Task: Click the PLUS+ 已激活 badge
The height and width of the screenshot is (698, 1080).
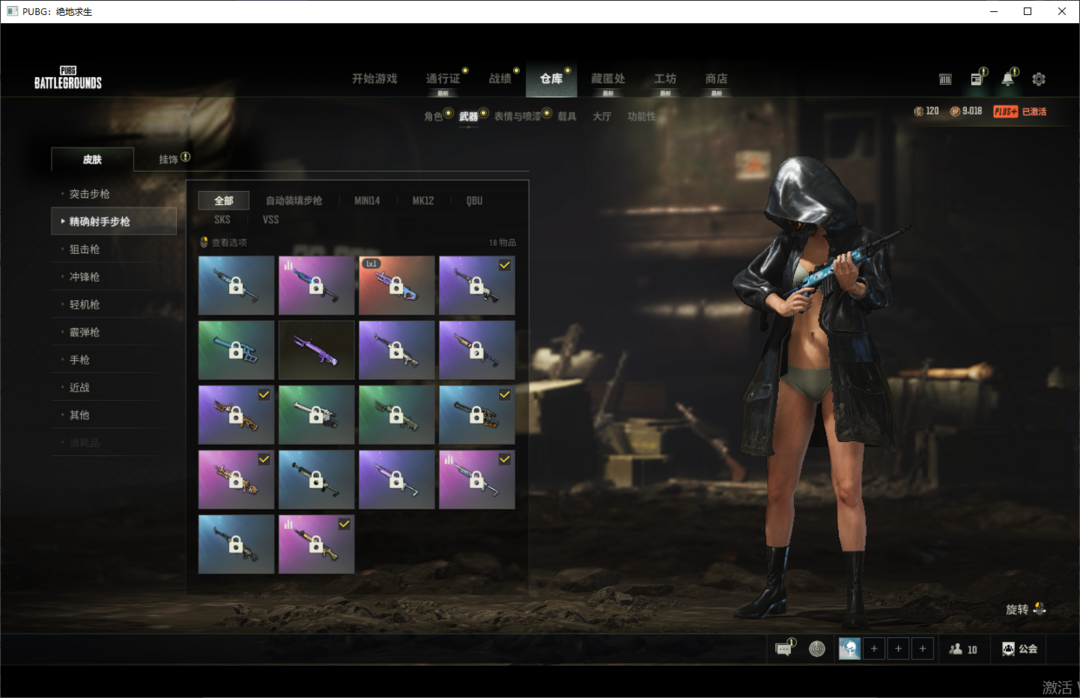Action: 1019,112
